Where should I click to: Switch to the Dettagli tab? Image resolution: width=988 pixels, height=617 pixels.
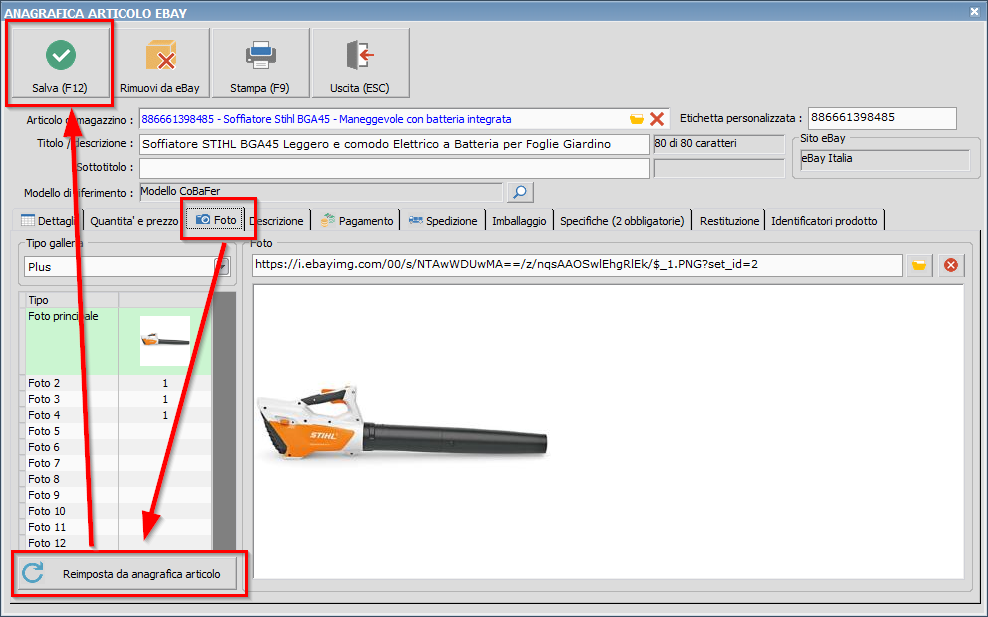coord(48,221)
